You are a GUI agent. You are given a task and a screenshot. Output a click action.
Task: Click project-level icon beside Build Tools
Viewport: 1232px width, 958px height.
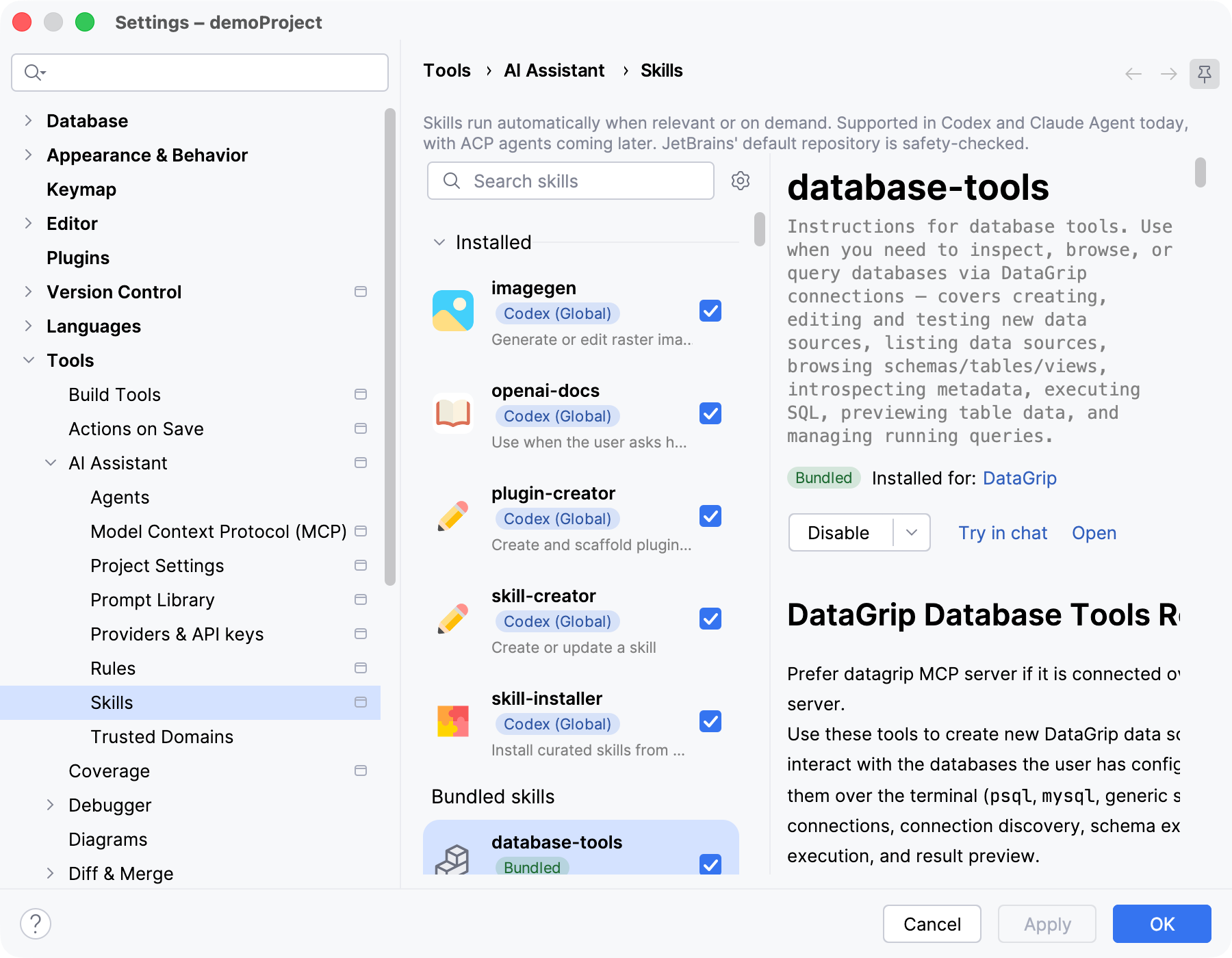tap(361, 394)
